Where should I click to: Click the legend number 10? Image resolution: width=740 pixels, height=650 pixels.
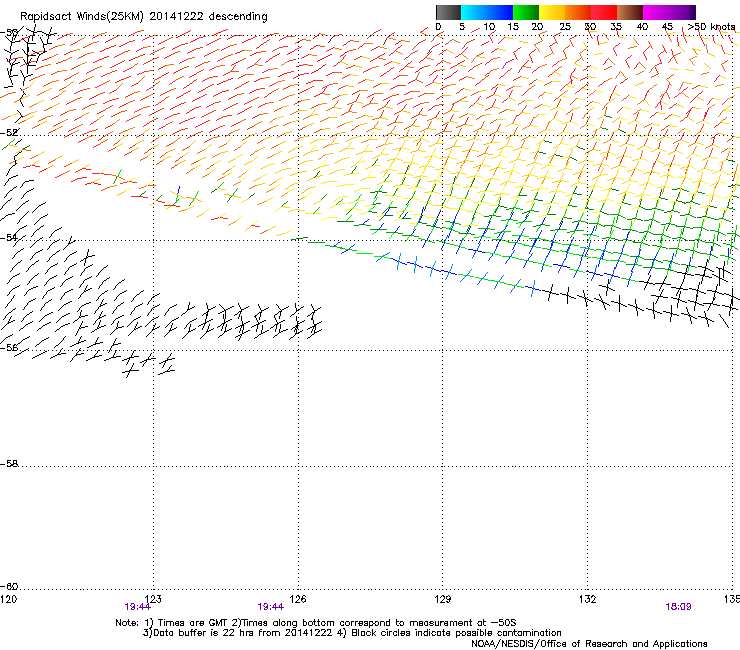pos(489,27)
